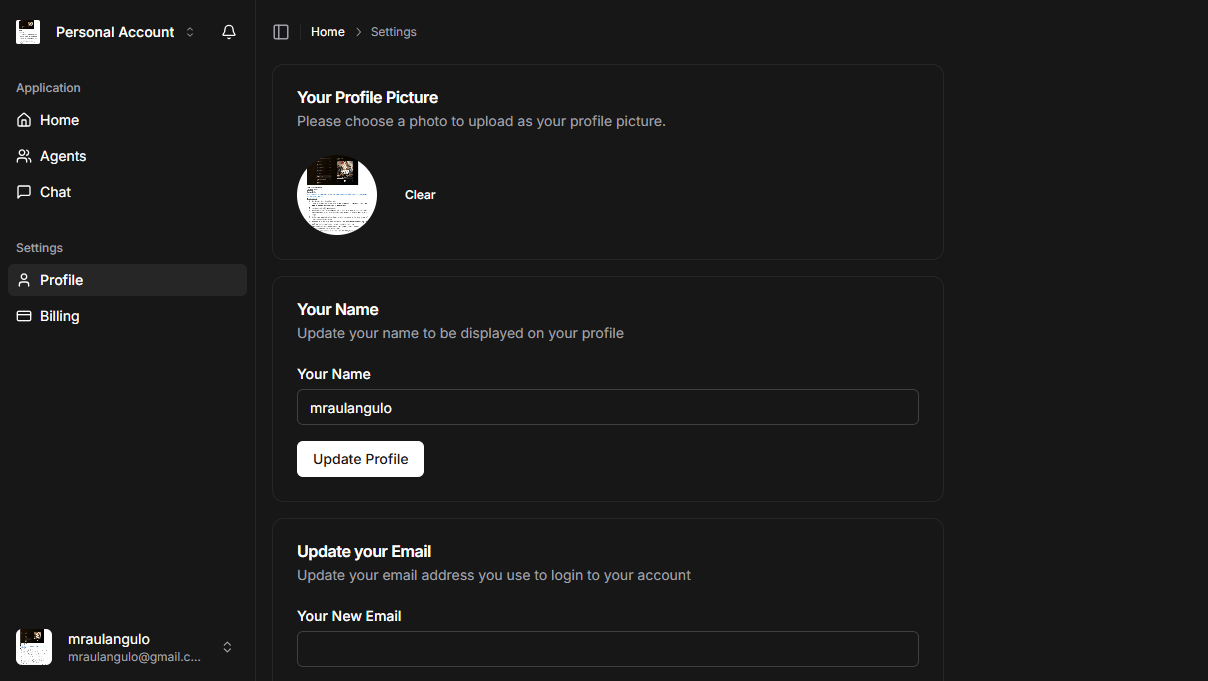The width and height of the screenshot is (1208, 681).
Task: Clear the profile picture
Action: [420, 195]
